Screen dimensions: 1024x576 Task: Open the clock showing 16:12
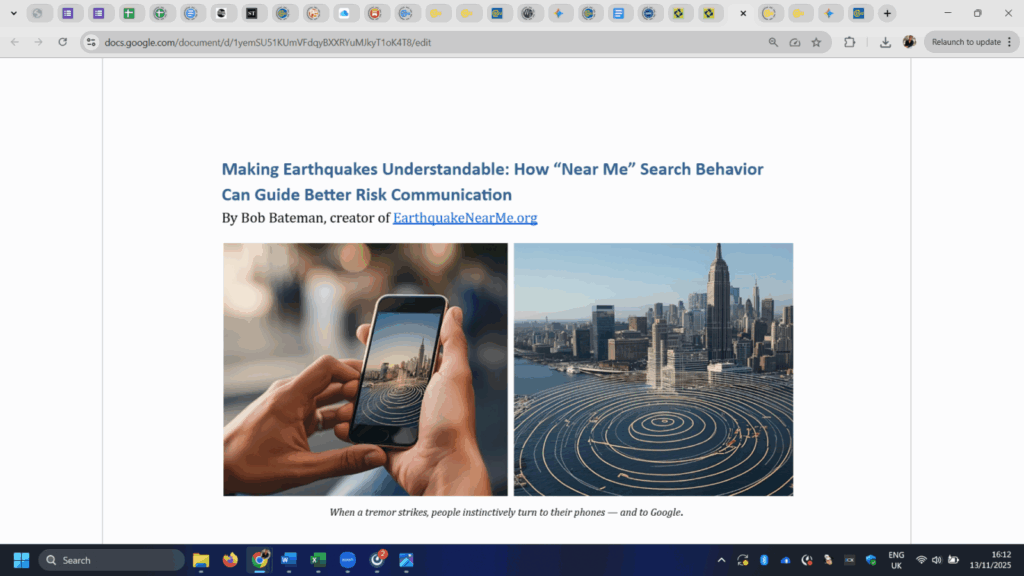point(990,560)
